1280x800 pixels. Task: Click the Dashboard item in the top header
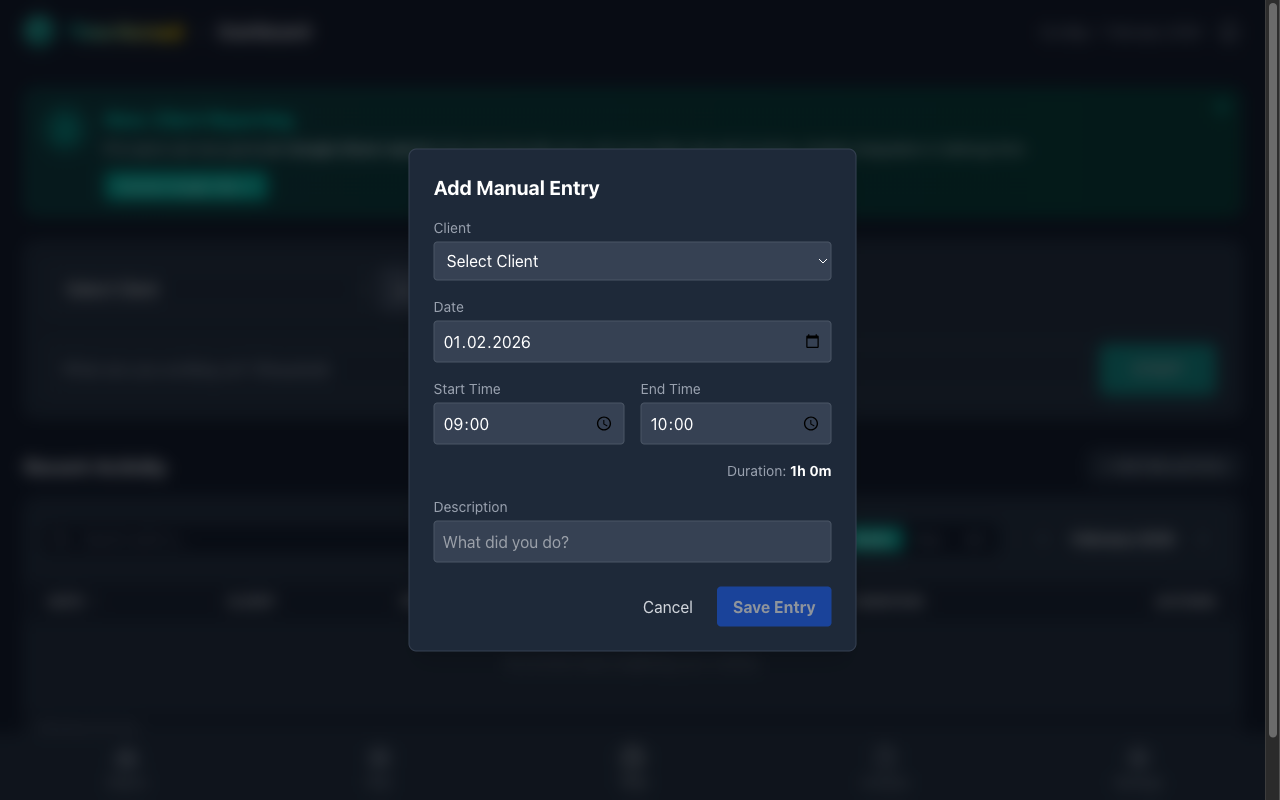click(263, 31)
